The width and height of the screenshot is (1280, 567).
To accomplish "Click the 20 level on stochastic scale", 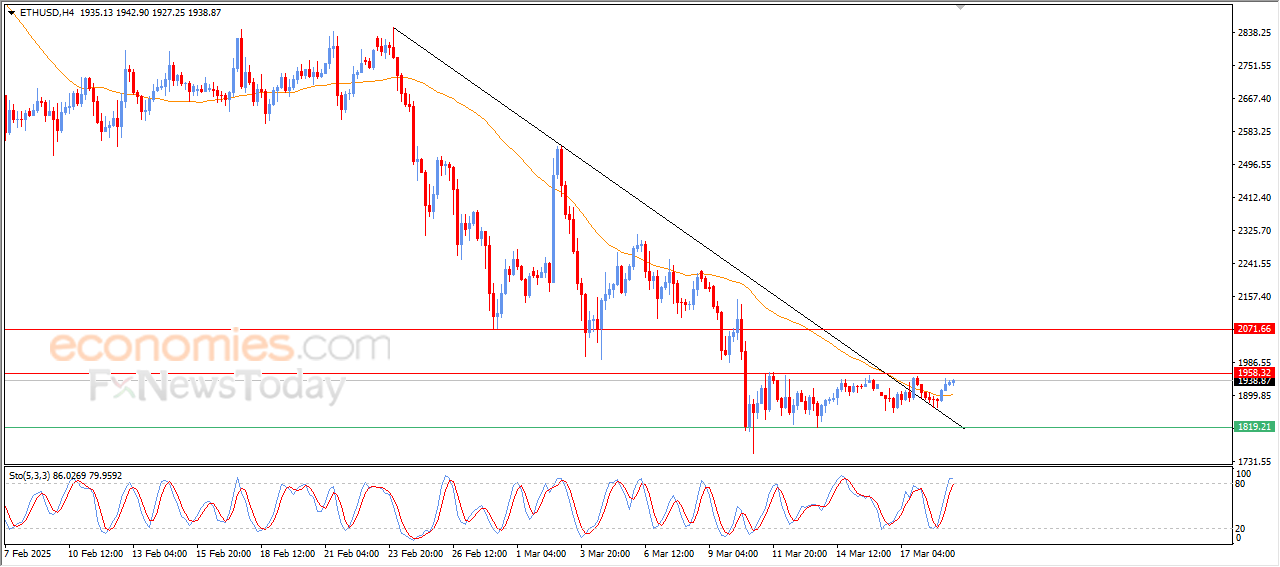I will click(1241, 528).
